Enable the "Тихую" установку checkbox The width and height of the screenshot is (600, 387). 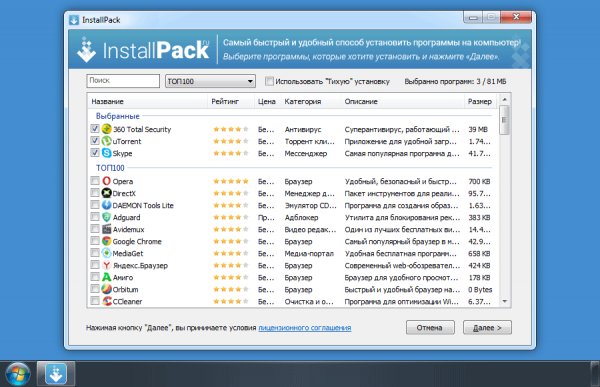269,81
